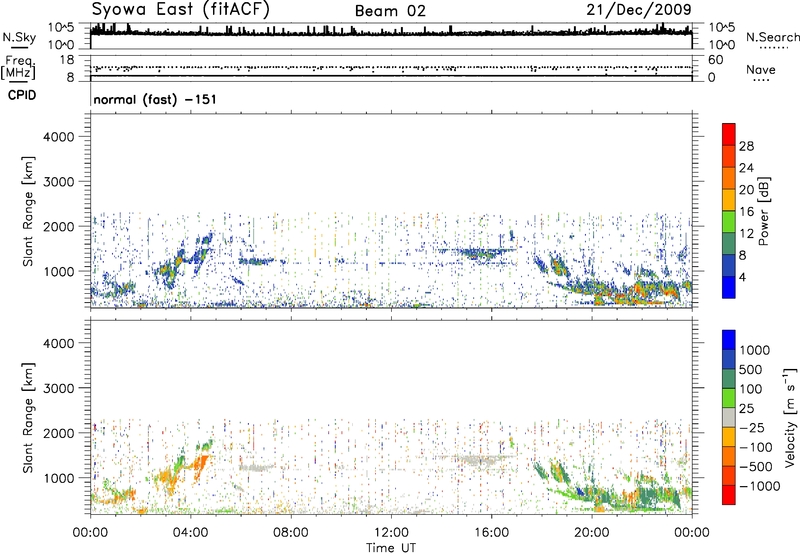The width and height of the screenshot is (800, 554).
Task: Click the noise sky bar plot
Action: pos(391,36)
